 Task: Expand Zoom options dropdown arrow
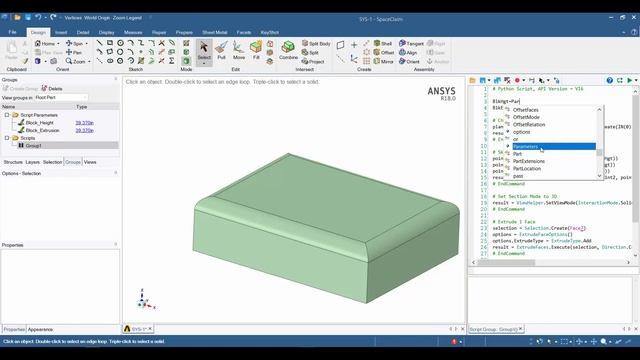tap(89, 62)
